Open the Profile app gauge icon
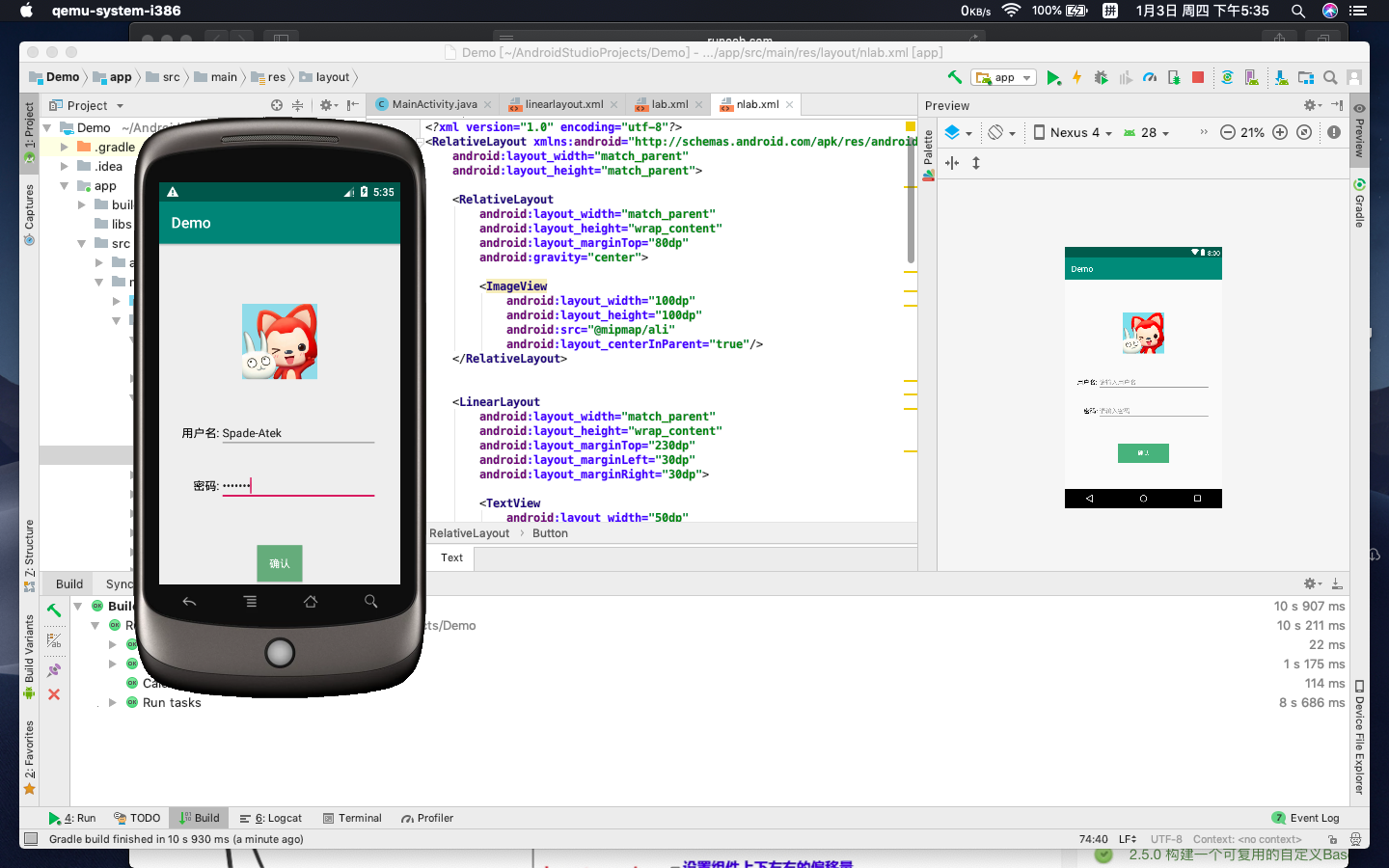The height and width of the screenshot is (868, 1389). point(1150,77)
